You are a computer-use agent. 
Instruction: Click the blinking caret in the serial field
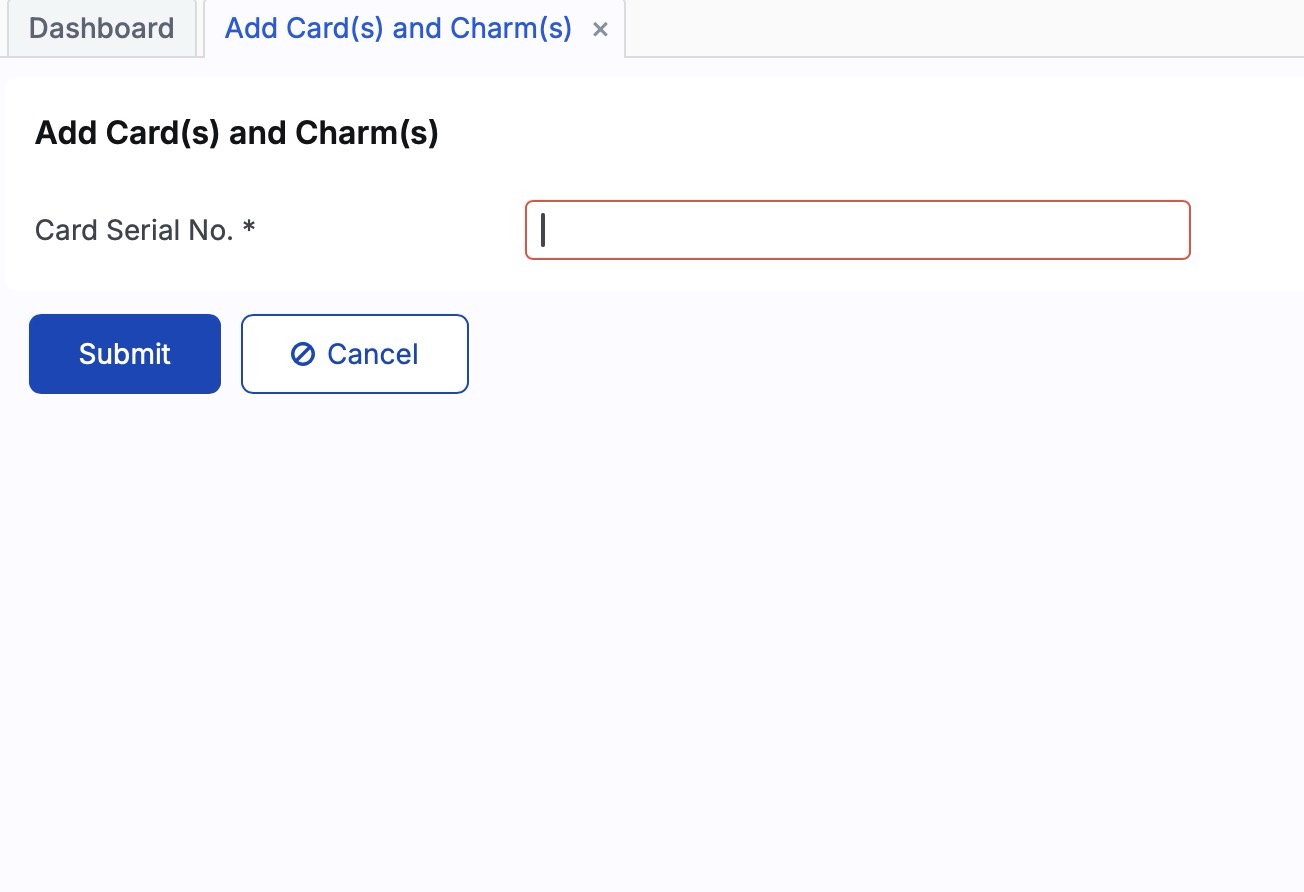click(x=543, y=230)
